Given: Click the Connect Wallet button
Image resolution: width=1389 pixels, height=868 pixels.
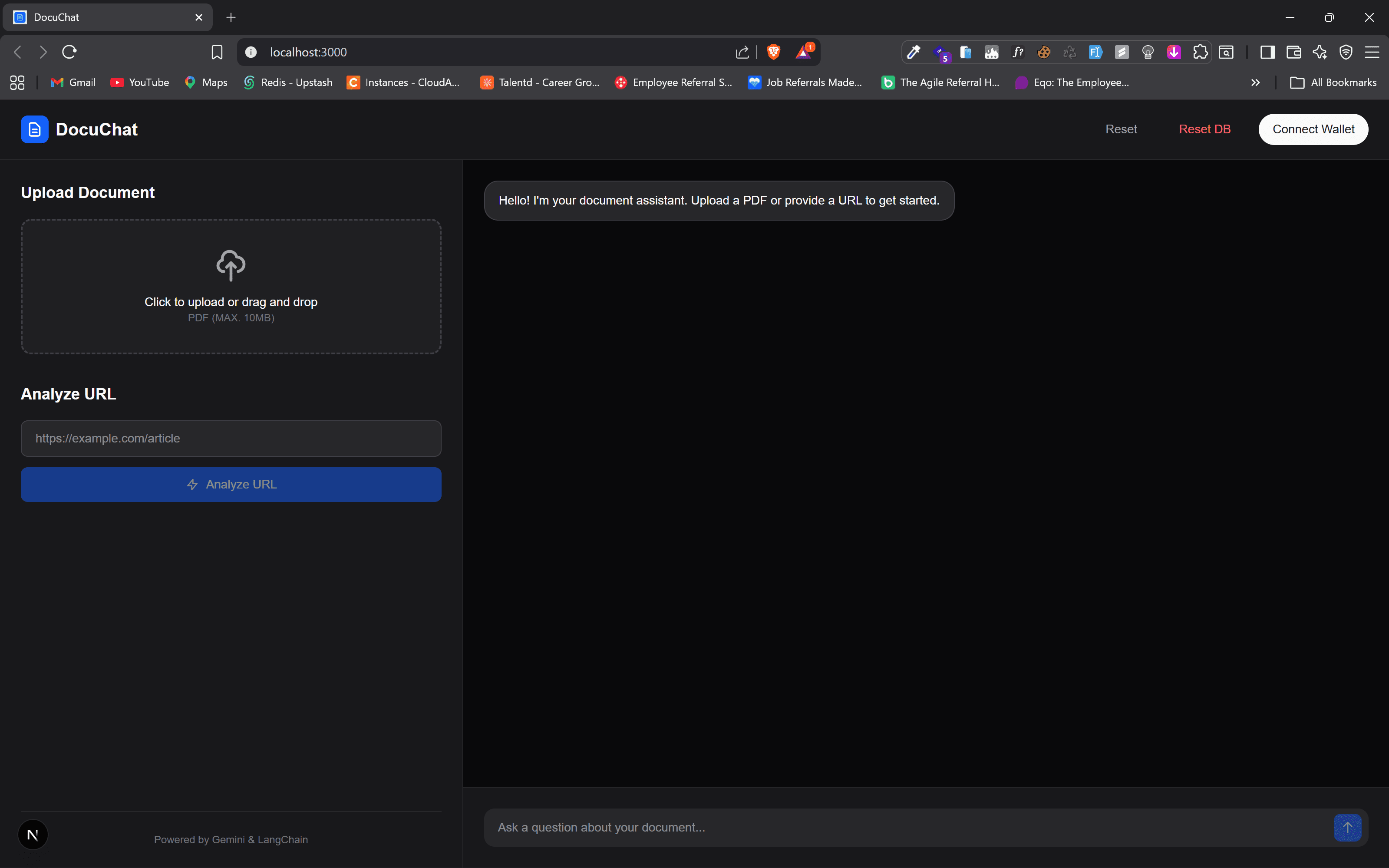Looking at the screenshot, I should pyautogui.click(x=1313, y=129).
